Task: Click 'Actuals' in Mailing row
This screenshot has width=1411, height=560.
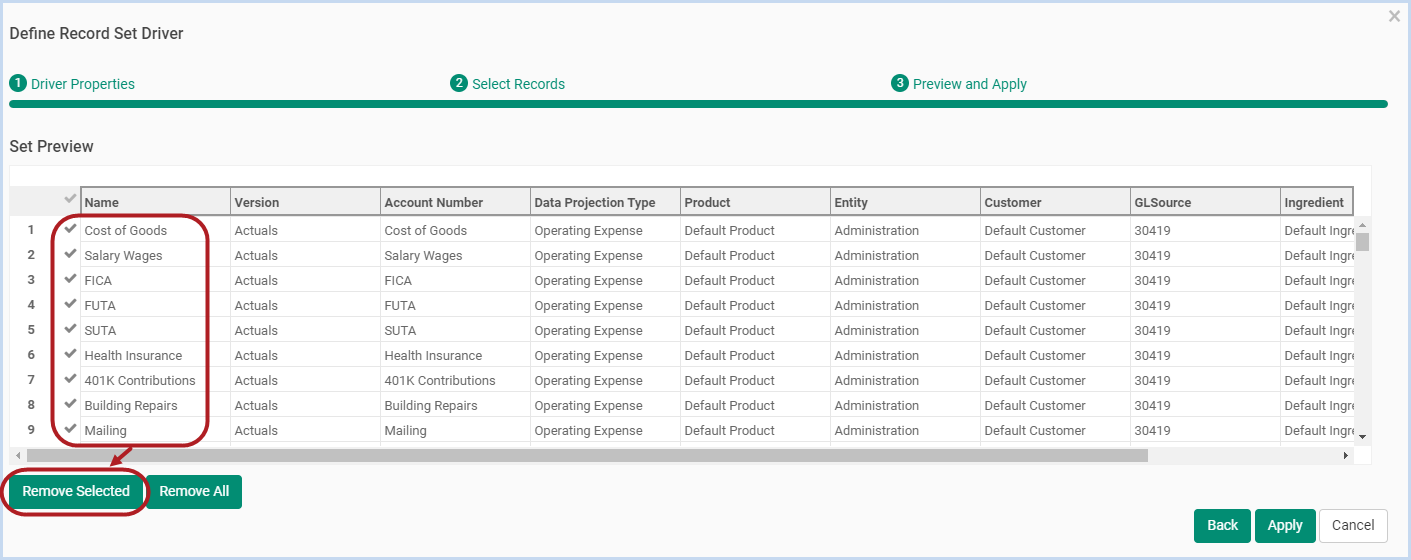Action: (256, 430)
